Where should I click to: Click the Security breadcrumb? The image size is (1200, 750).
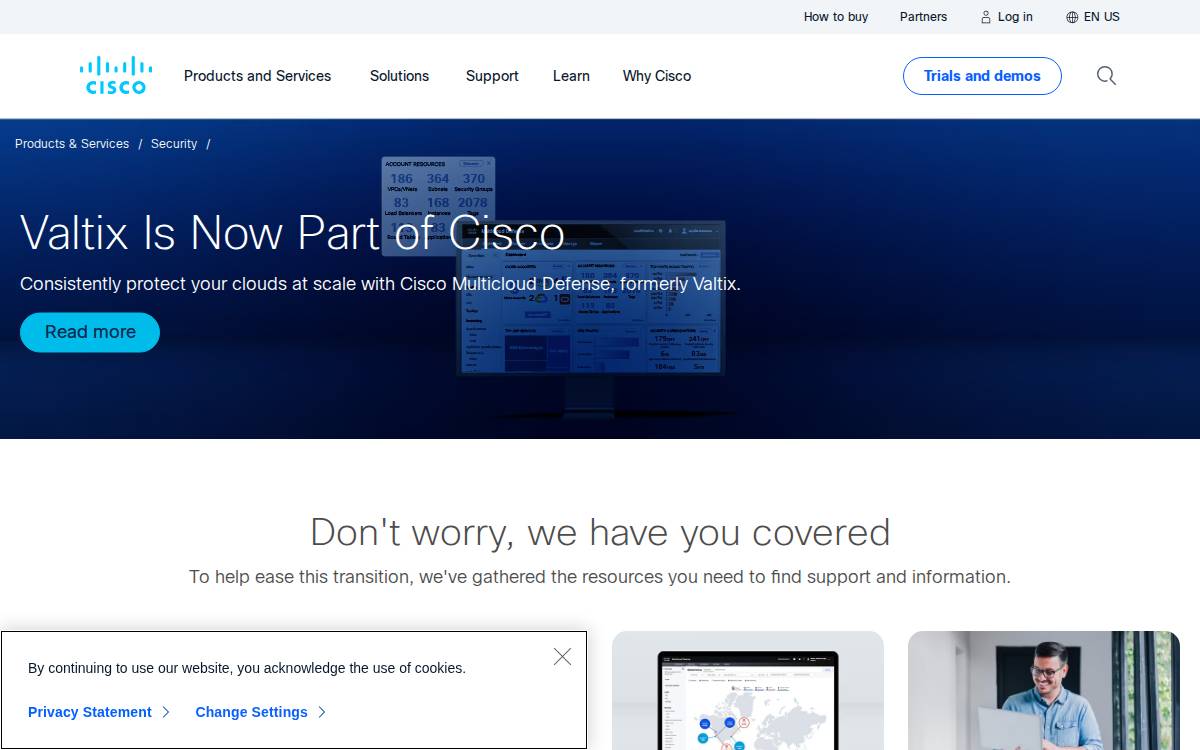click(174, 144)
